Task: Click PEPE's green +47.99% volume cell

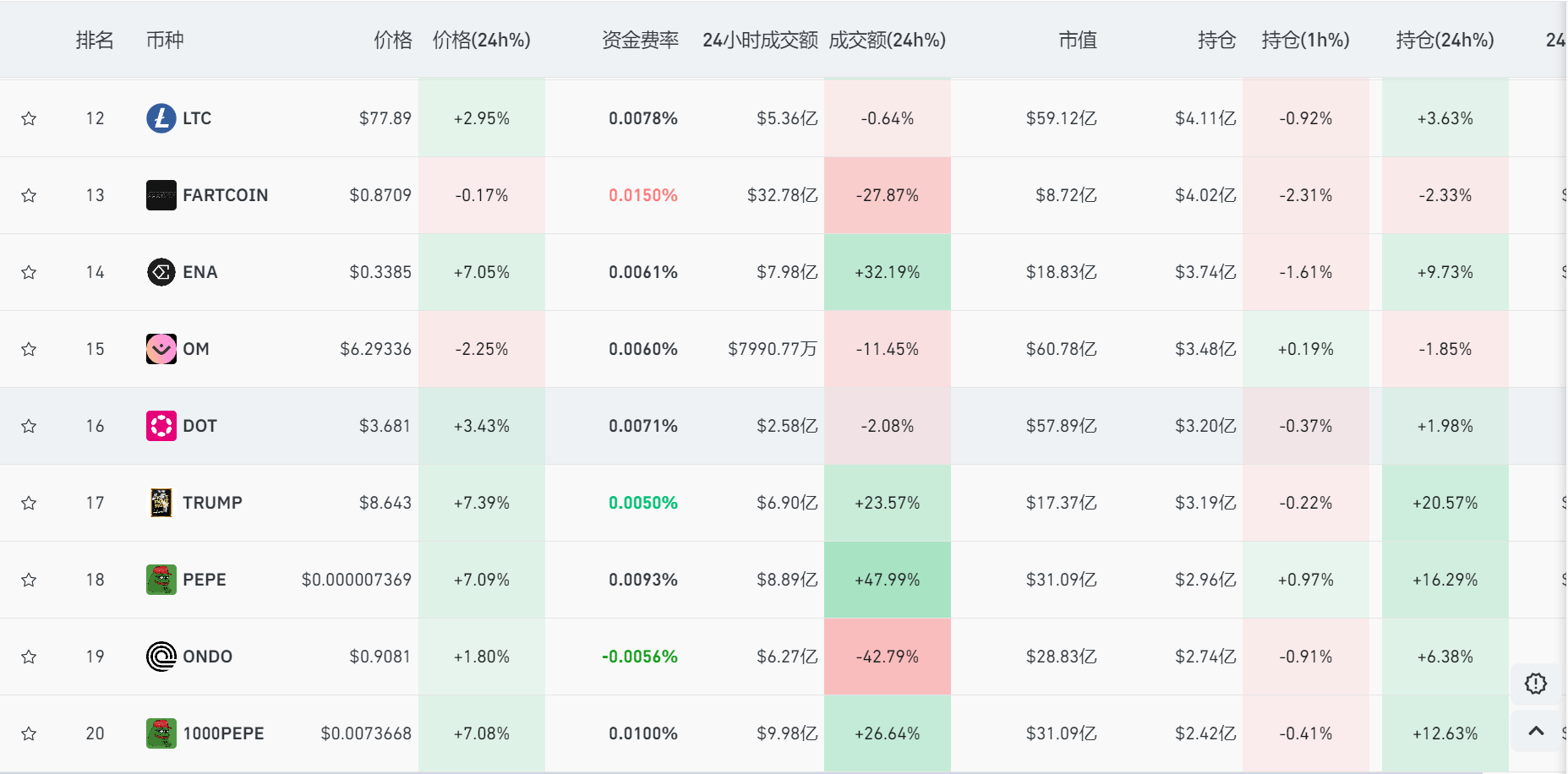Action: (887, 580)
